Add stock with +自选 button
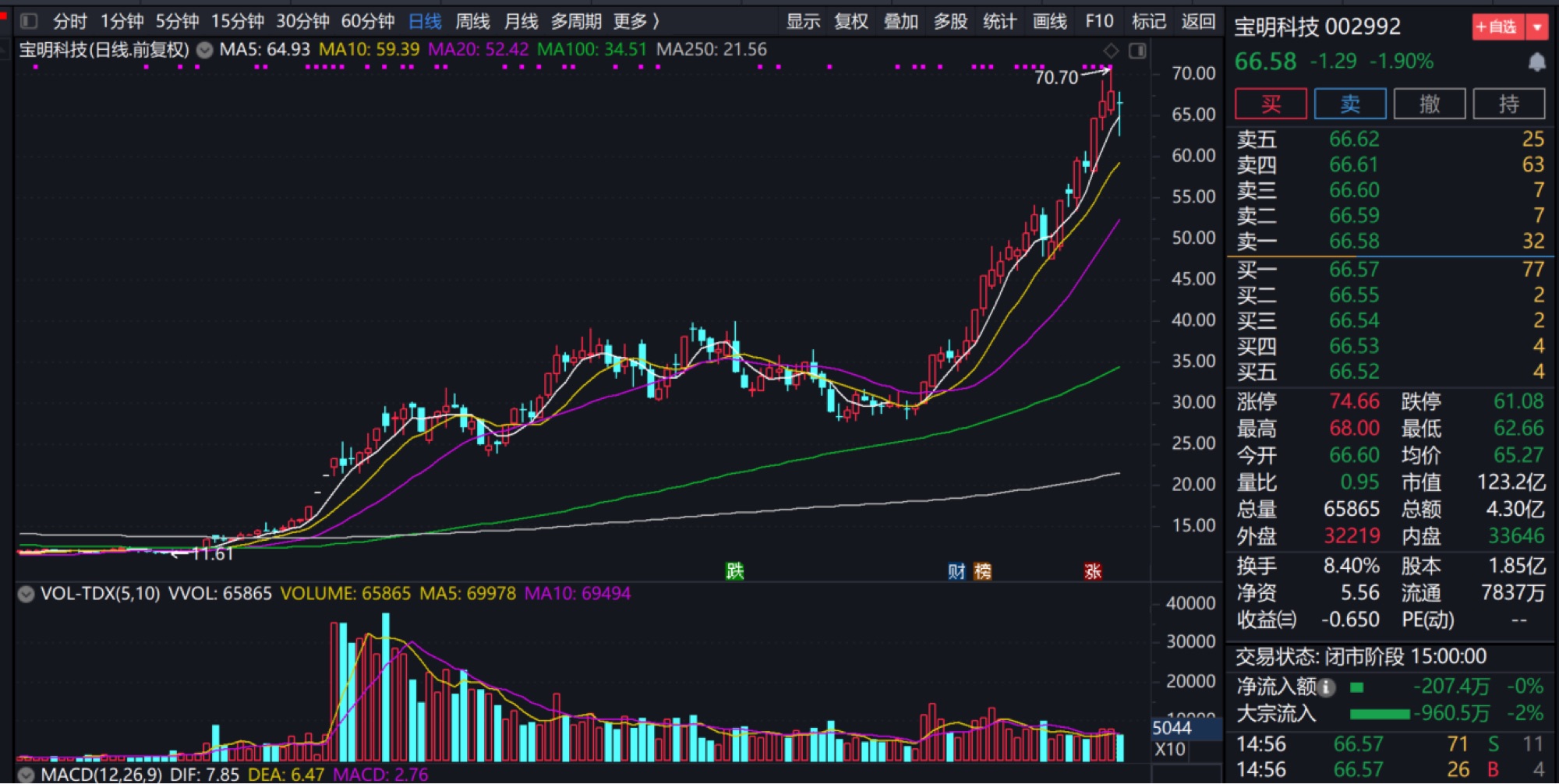 (x=1497, y=27)
